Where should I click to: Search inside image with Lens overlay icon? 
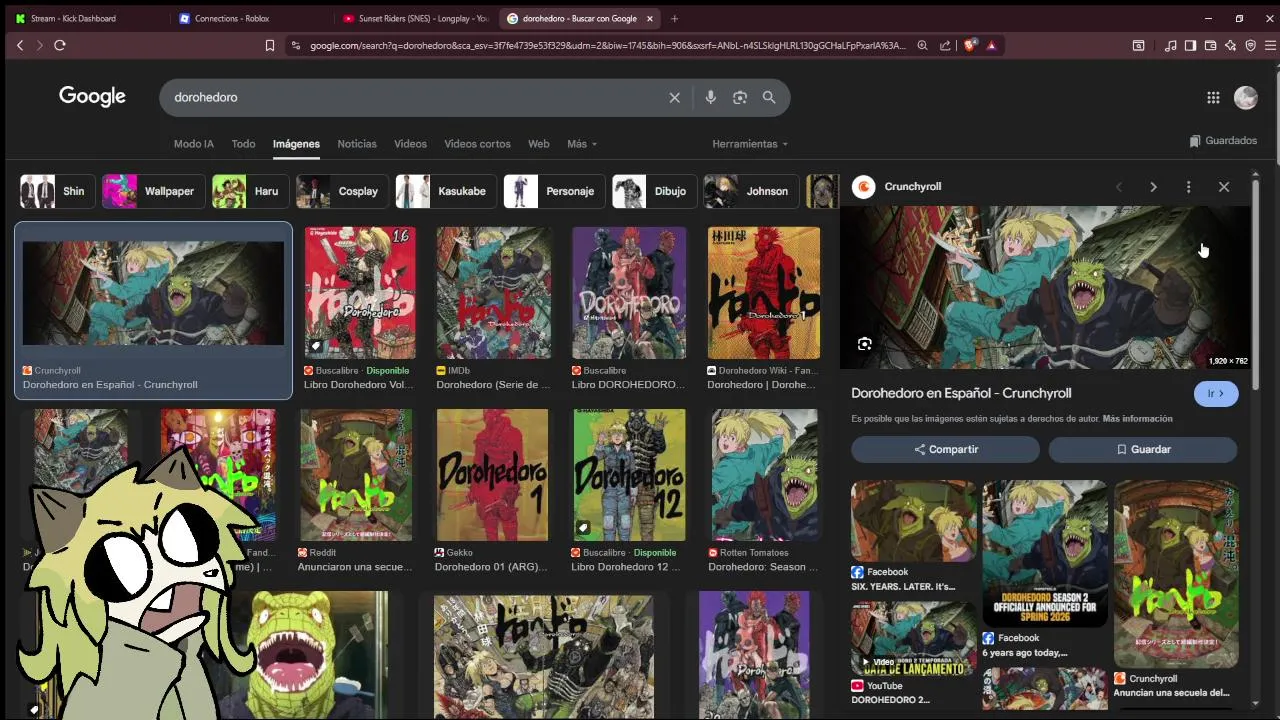865,344
